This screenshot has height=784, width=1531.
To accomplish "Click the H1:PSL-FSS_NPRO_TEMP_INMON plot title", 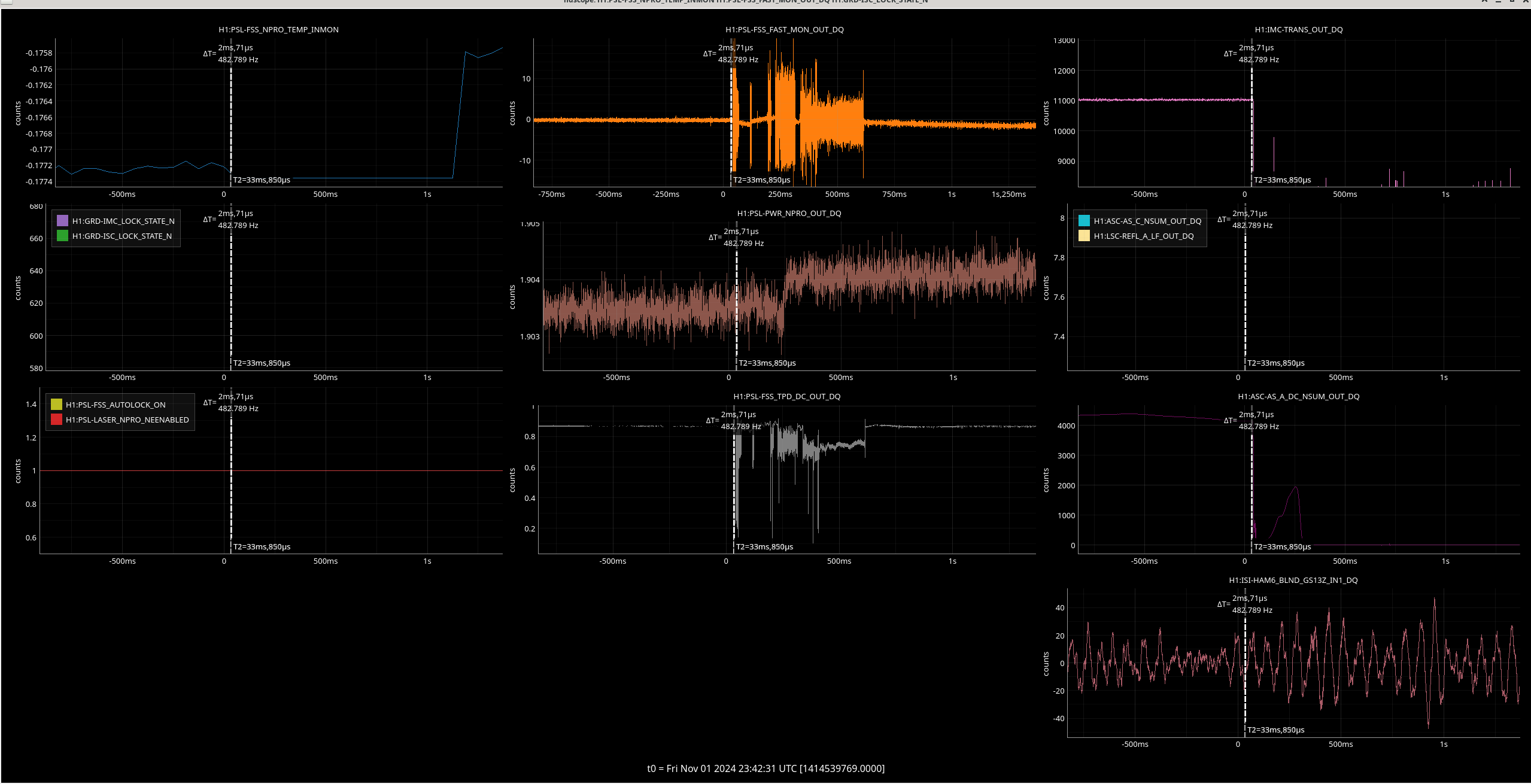I will pyautogui.click(x=278, y=29).
